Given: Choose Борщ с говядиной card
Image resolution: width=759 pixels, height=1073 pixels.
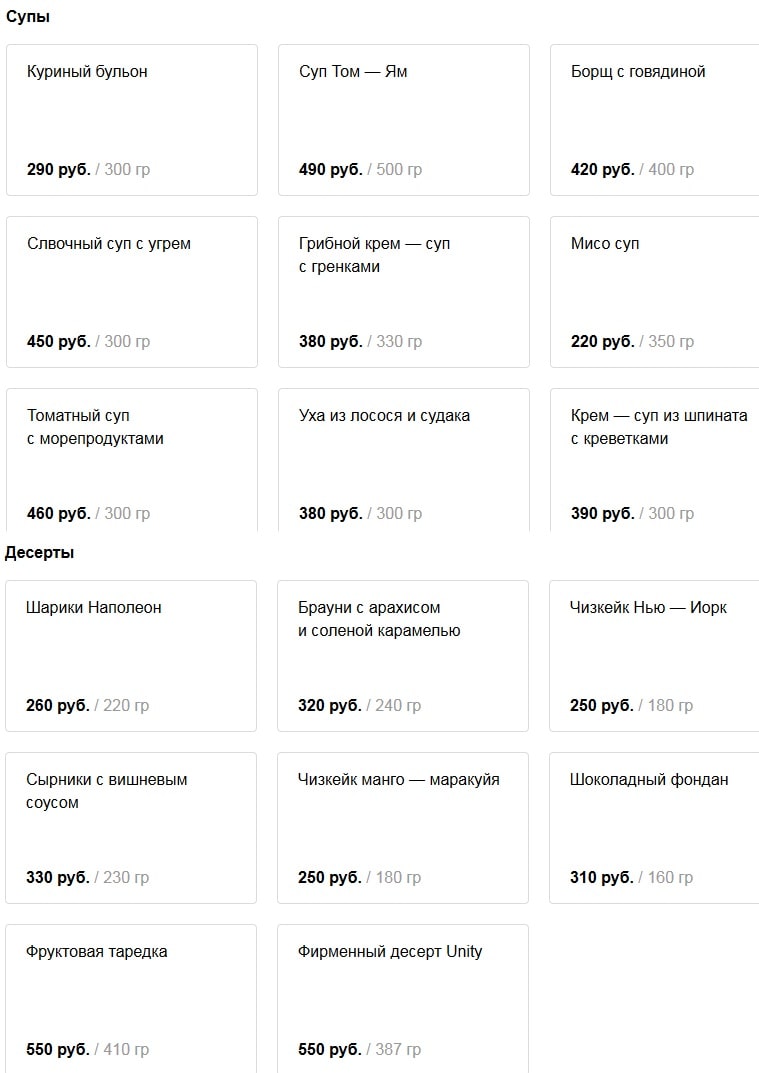Looking at the screenshot, I should pyautogui.click(x=654, y=120).
